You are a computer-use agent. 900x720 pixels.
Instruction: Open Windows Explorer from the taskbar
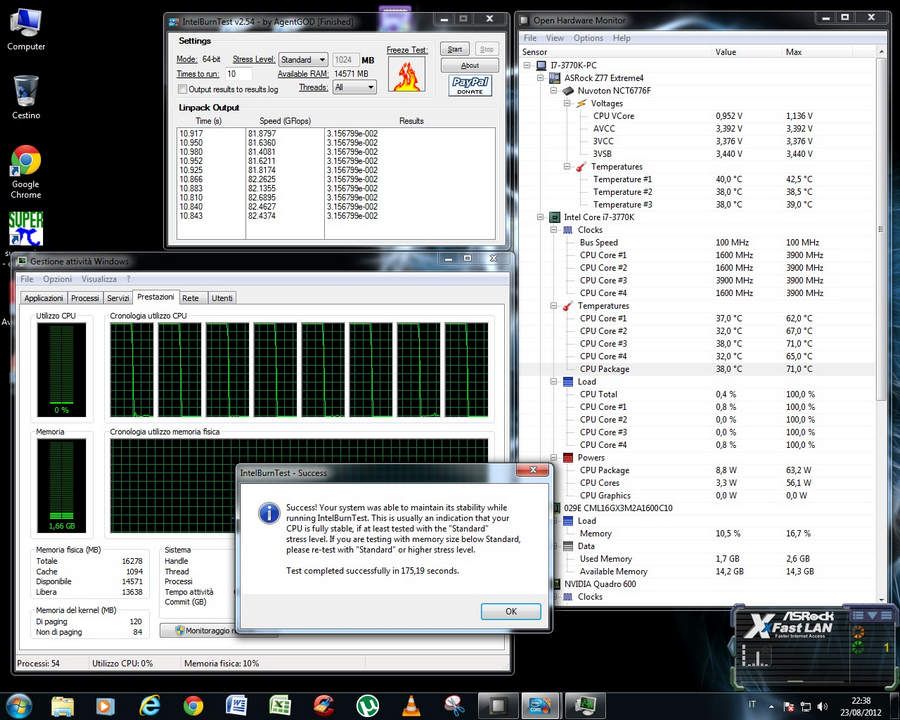[63, 706]
